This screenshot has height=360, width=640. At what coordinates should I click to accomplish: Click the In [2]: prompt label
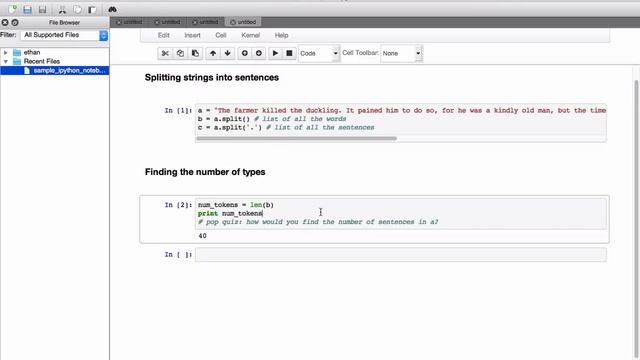coord(178,205)
